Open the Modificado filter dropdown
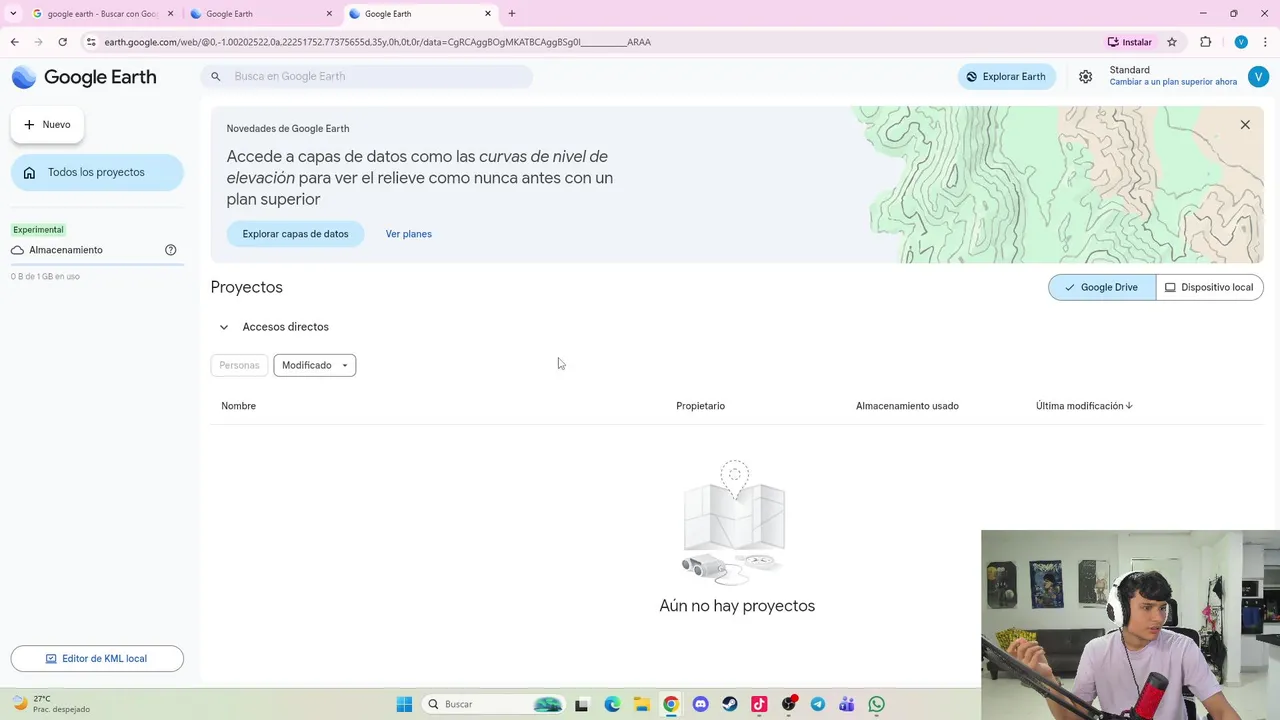Screen dimensions: 1280x720 click(x=315, y=365)
